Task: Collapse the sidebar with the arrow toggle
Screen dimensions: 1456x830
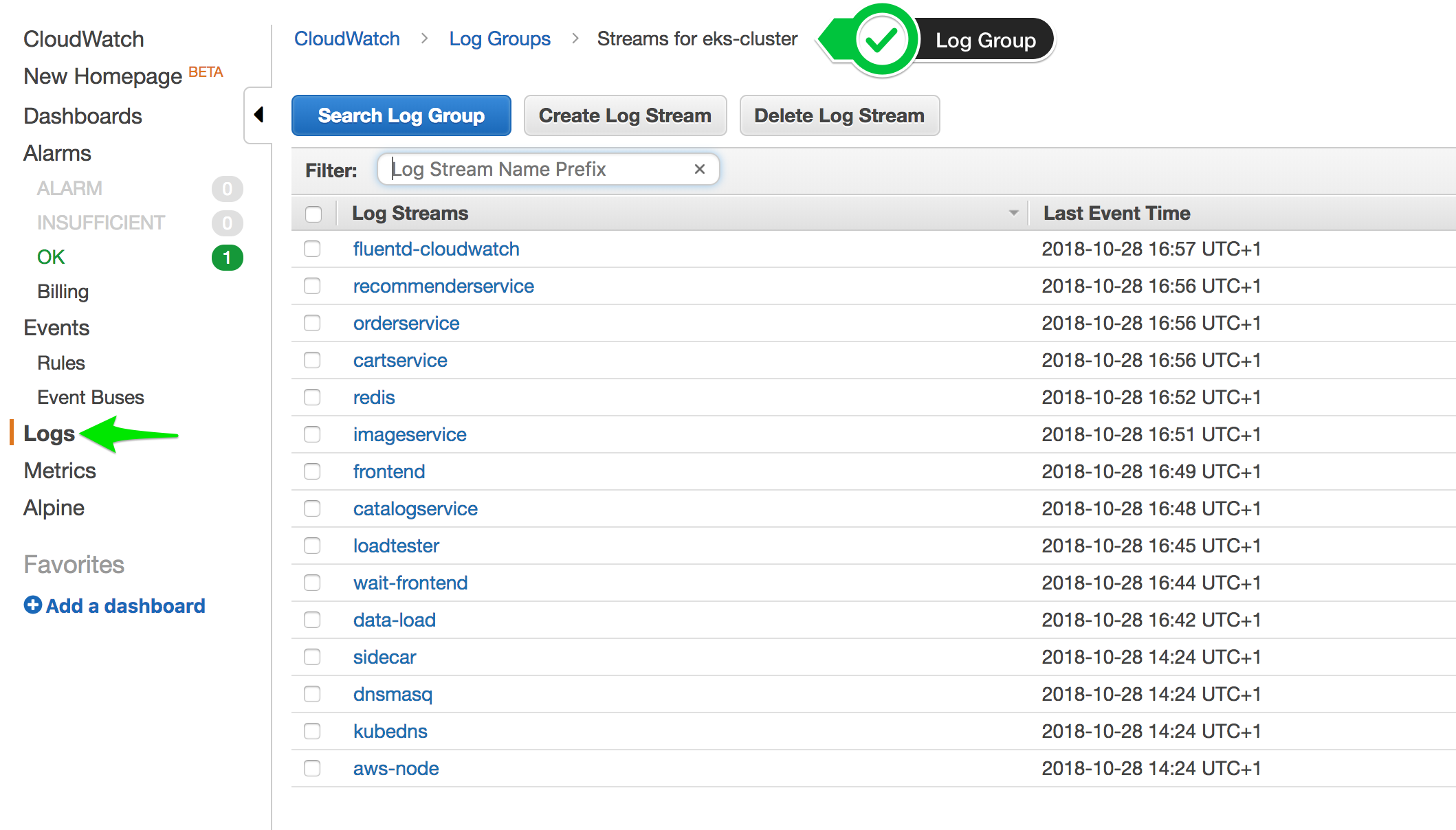Action: pos(259,115)
